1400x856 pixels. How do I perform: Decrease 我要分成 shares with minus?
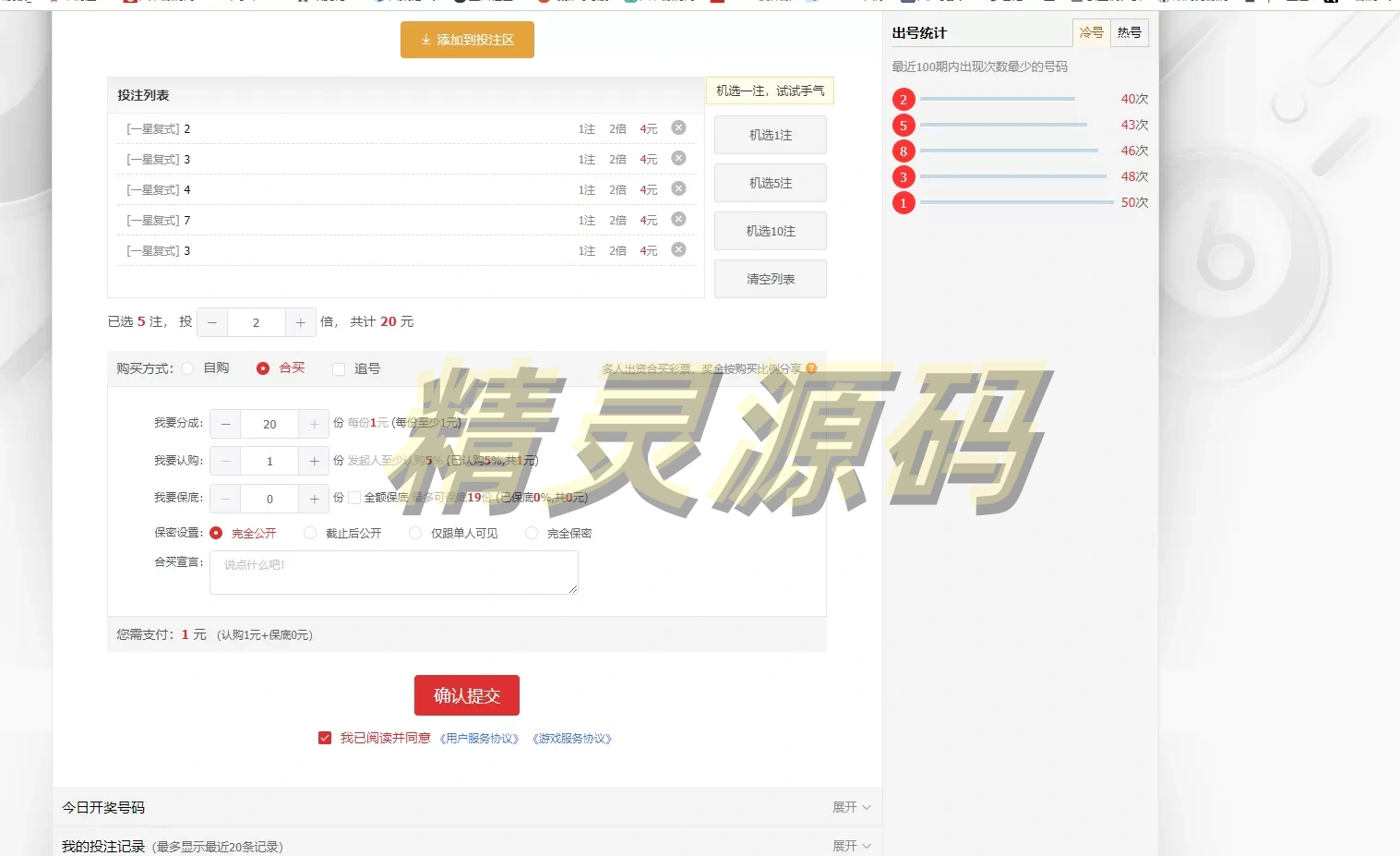225,424
